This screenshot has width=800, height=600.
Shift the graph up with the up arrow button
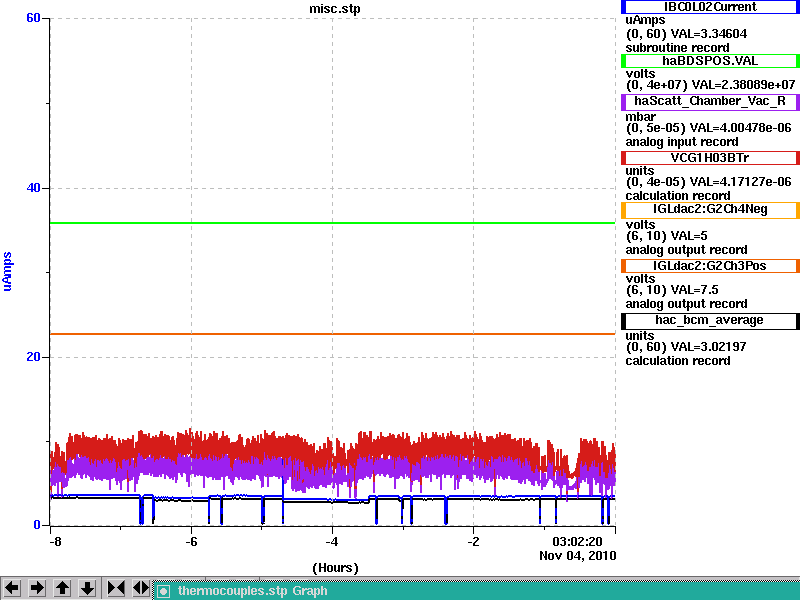(62, 588)
